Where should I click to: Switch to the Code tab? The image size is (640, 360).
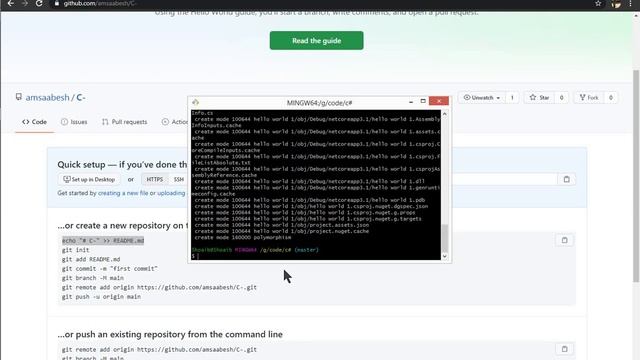(x=34, y=122)
